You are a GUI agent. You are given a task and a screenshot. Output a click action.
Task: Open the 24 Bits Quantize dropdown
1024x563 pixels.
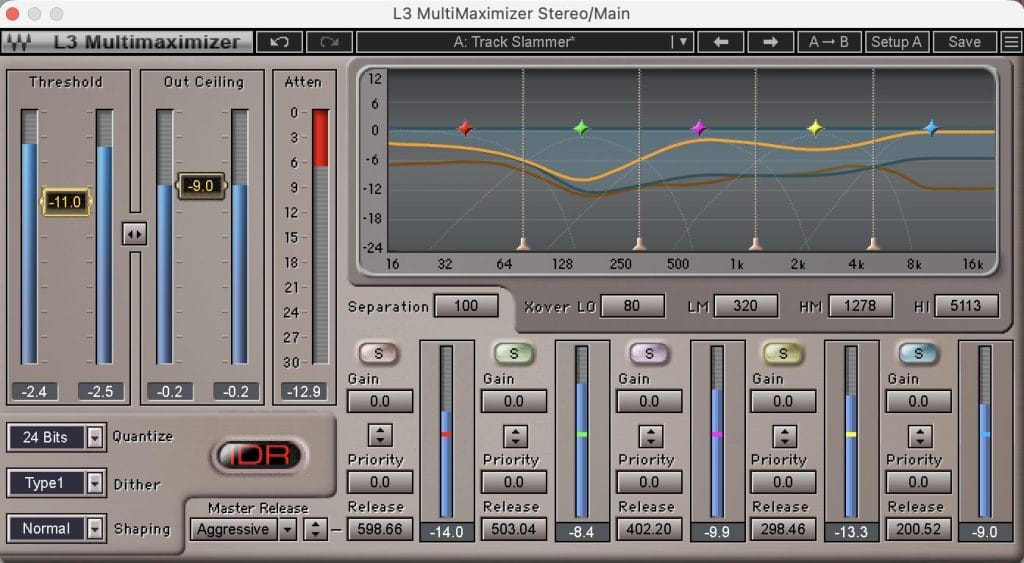(x=95, y=437)
